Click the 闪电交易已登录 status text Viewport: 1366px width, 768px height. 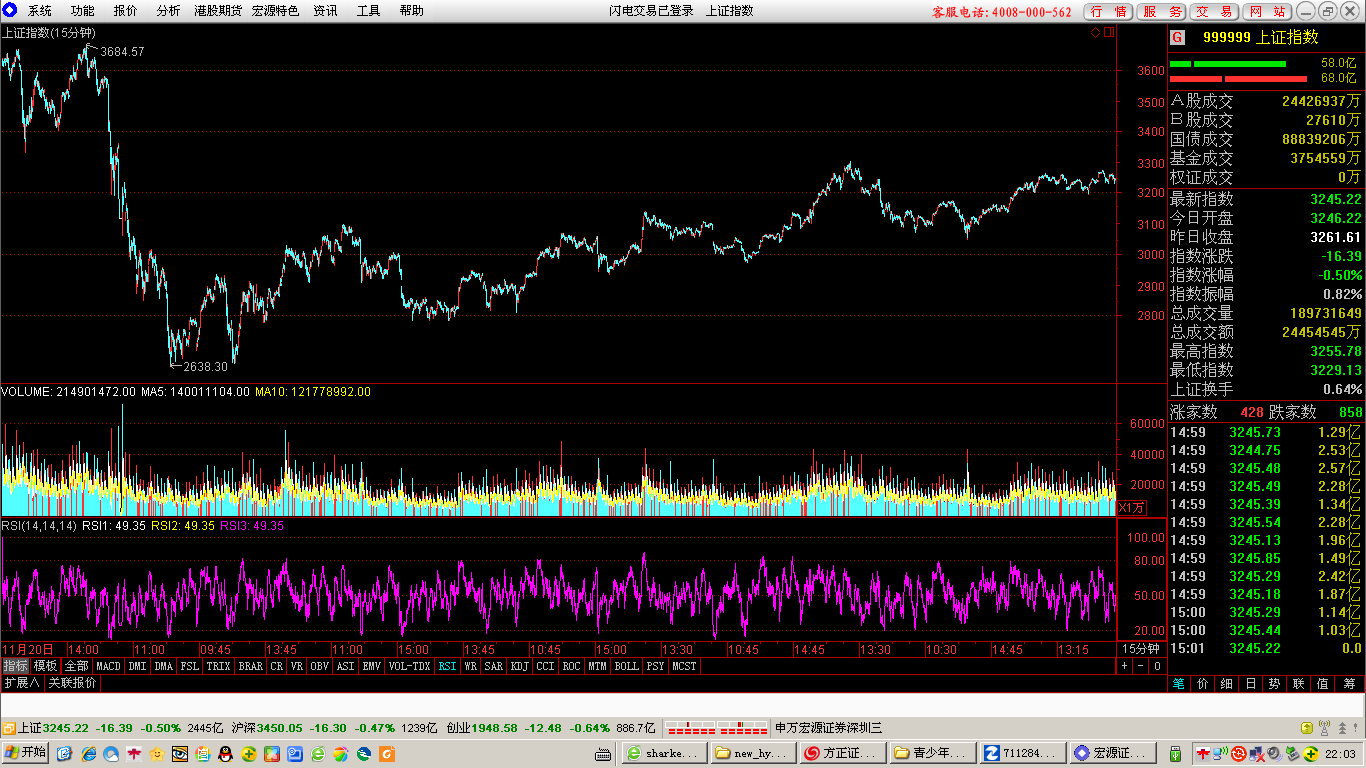651,11
